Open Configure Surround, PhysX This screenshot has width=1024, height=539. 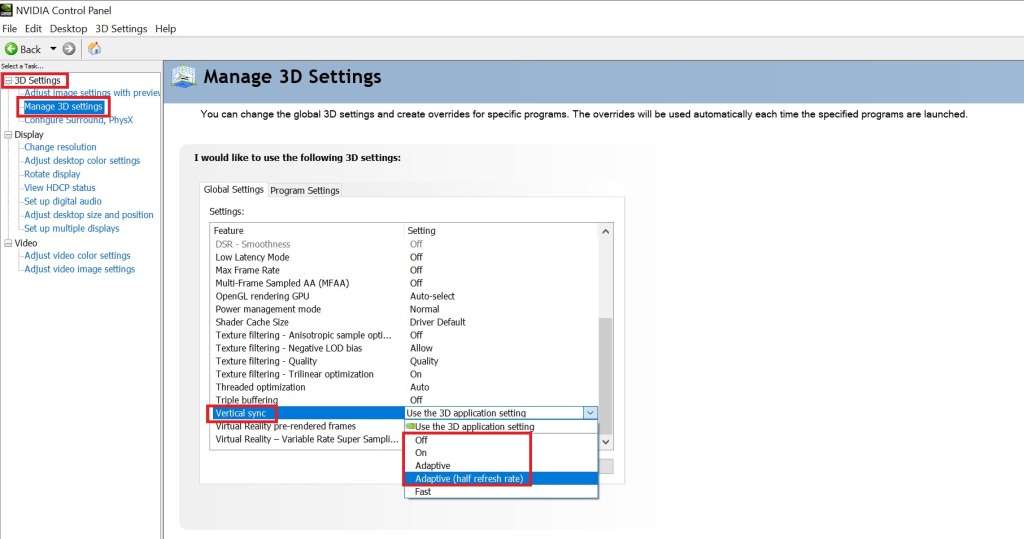pos(78,120)
